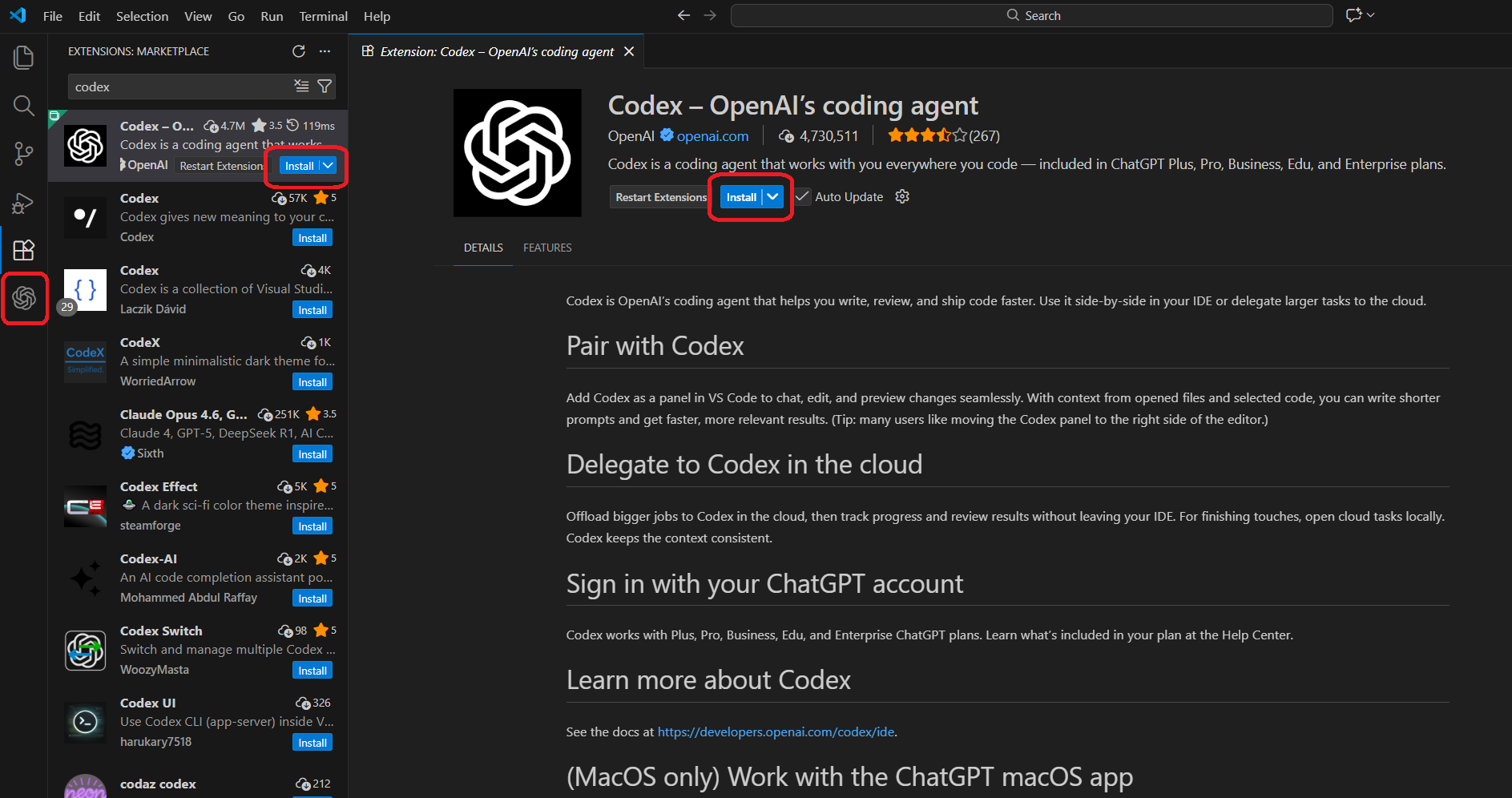This screenshot has width=1512, height=798.
Task: Open the Terminal menu
Action: point(323,16)
